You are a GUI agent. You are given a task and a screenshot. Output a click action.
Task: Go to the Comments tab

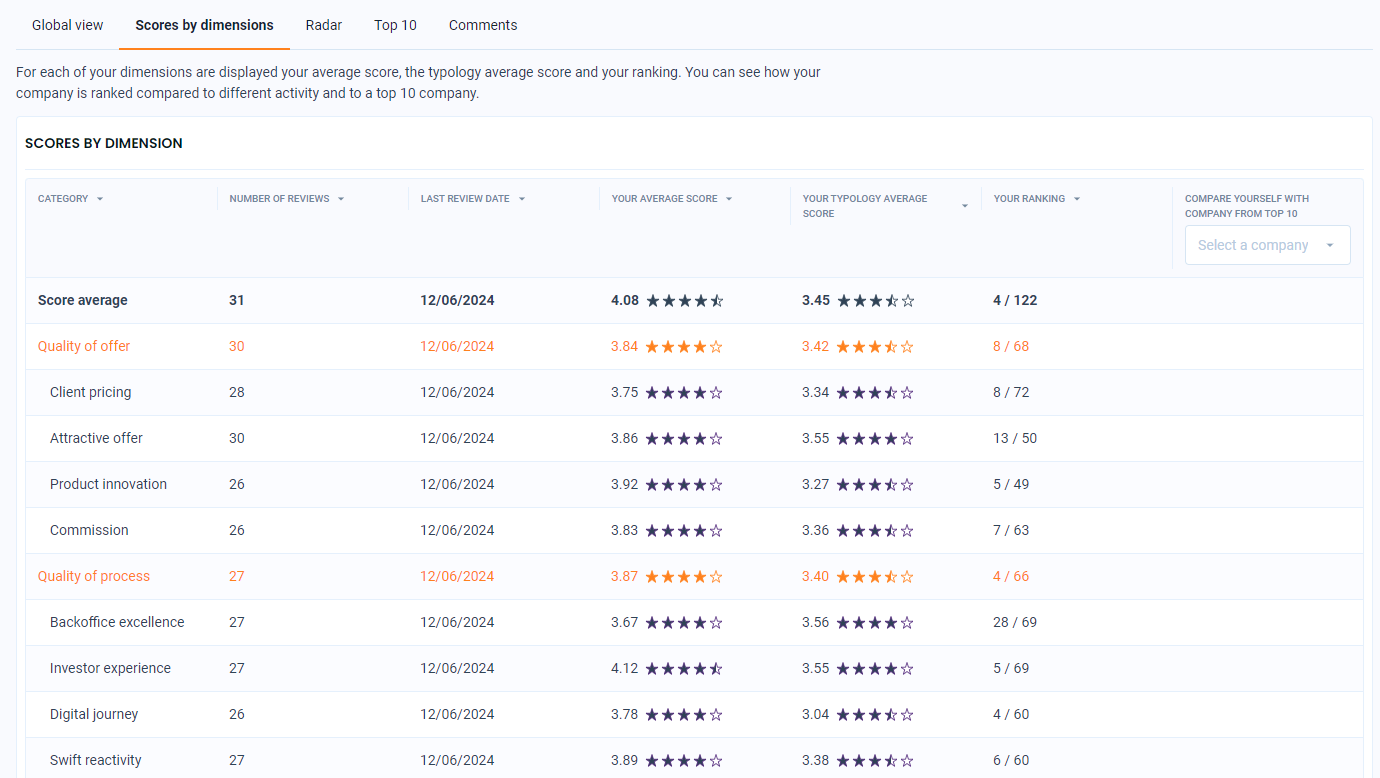coord(483,25)
